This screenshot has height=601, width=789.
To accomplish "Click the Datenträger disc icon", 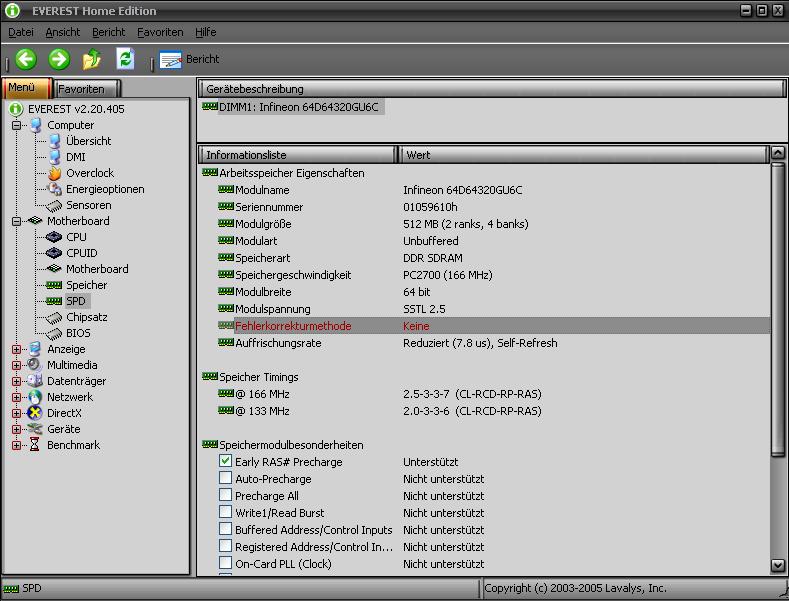I will point(35,381).
